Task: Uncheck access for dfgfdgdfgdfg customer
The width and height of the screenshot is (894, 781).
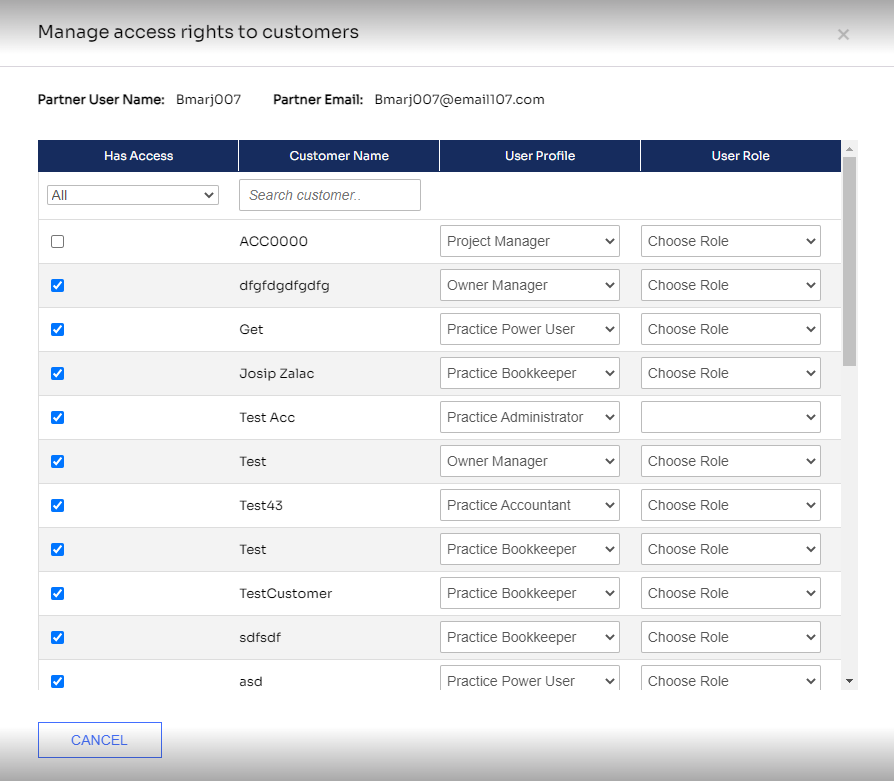Action: point(58,286)
